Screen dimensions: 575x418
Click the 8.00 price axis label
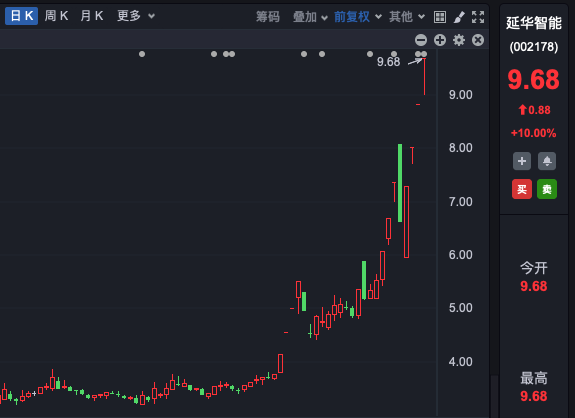pyautogui.click(x=461, y=148)
